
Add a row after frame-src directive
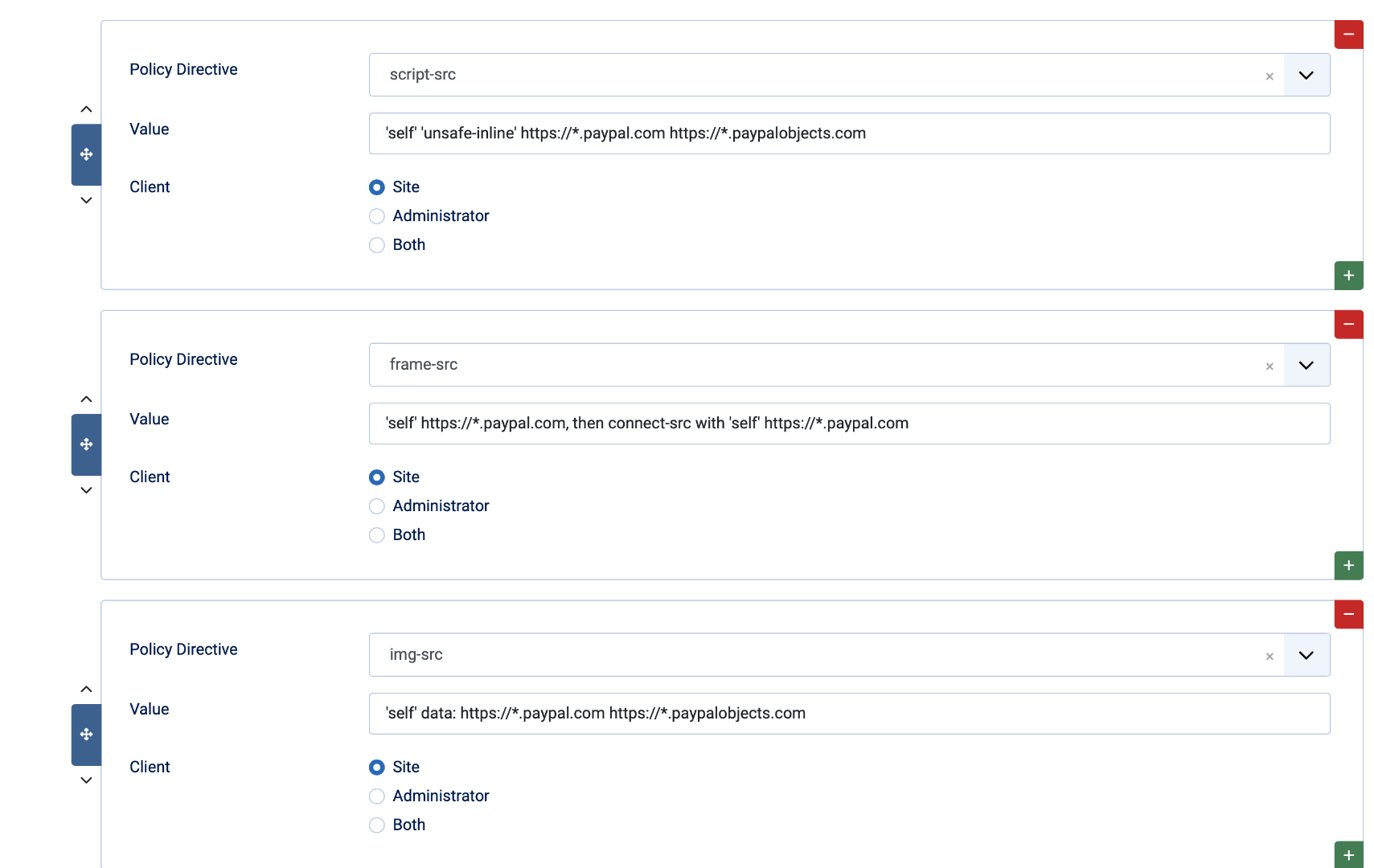[1348, 566]
